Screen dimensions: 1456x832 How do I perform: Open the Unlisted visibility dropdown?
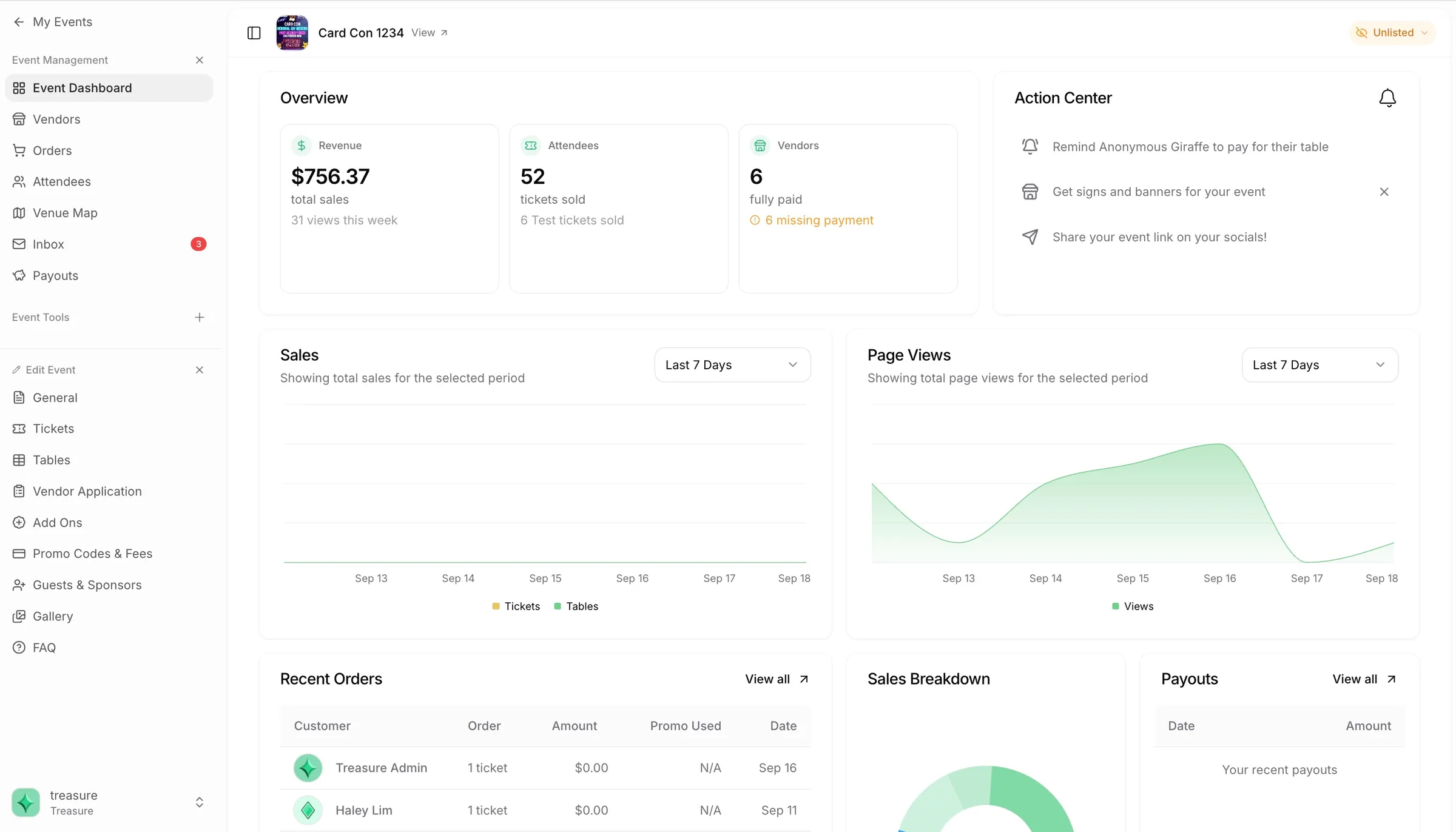coord(1392,33)
